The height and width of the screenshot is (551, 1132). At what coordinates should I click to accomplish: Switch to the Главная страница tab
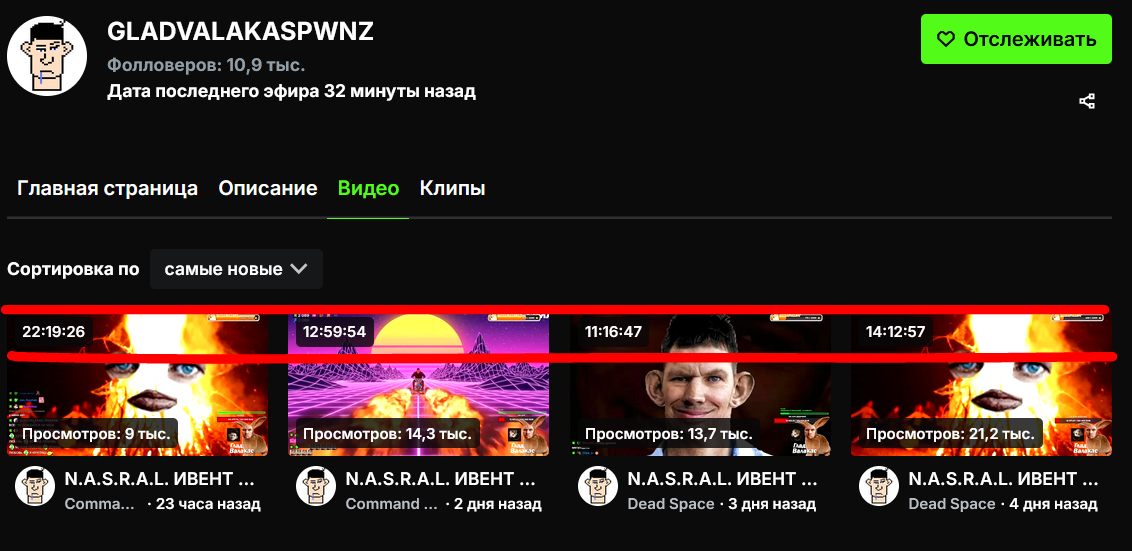(108, 188)
